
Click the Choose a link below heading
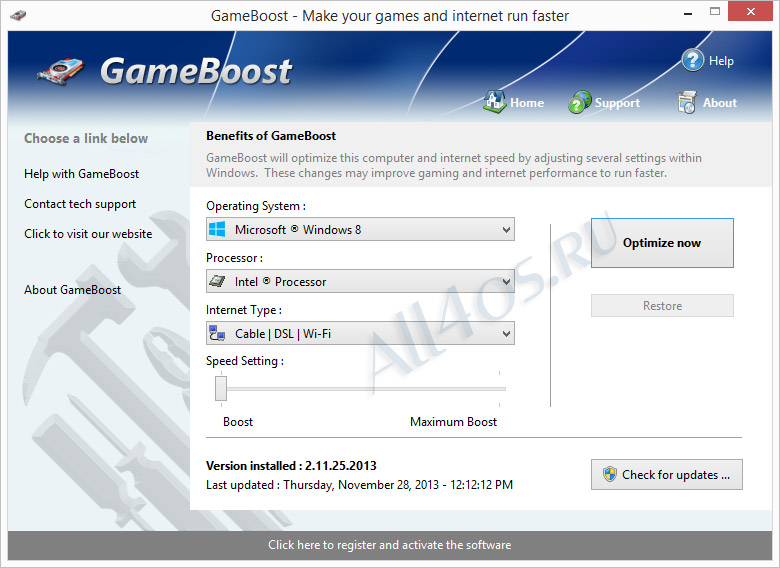coord(86,138)
